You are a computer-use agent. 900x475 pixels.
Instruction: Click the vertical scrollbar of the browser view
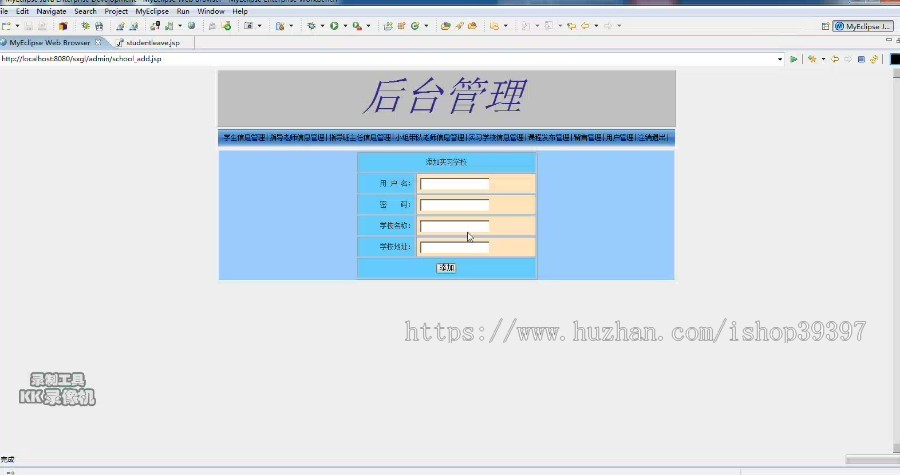pos(897,258)
